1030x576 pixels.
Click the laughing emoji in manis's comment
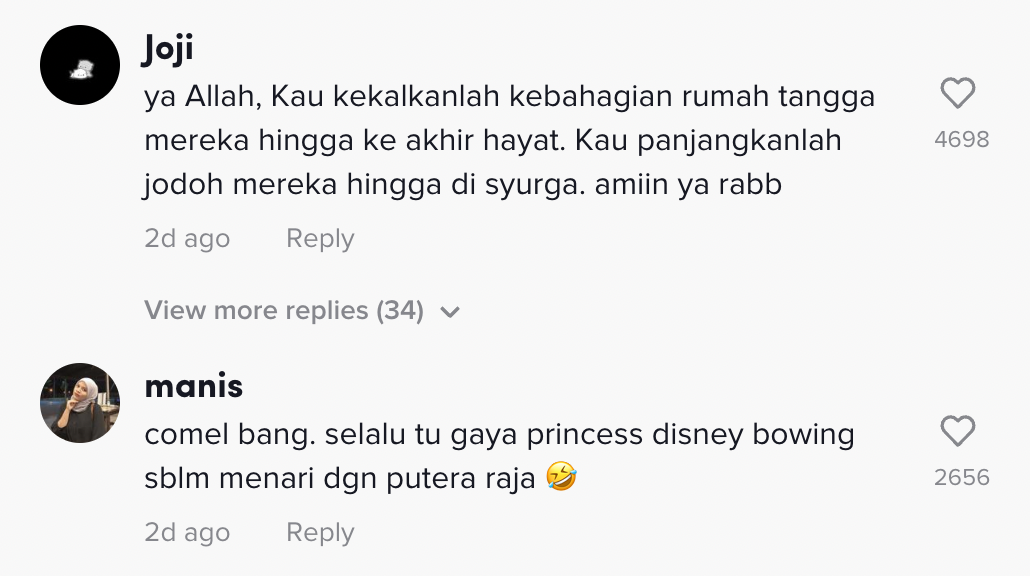[x=562, y=479]
